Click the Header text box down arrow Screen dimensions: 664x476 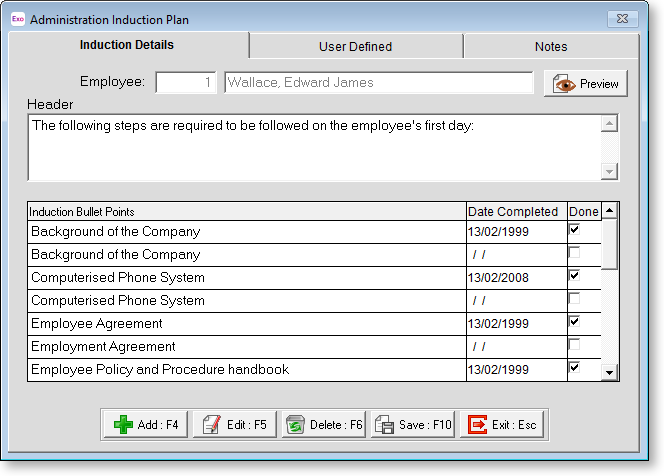click(x=609, y=172)
